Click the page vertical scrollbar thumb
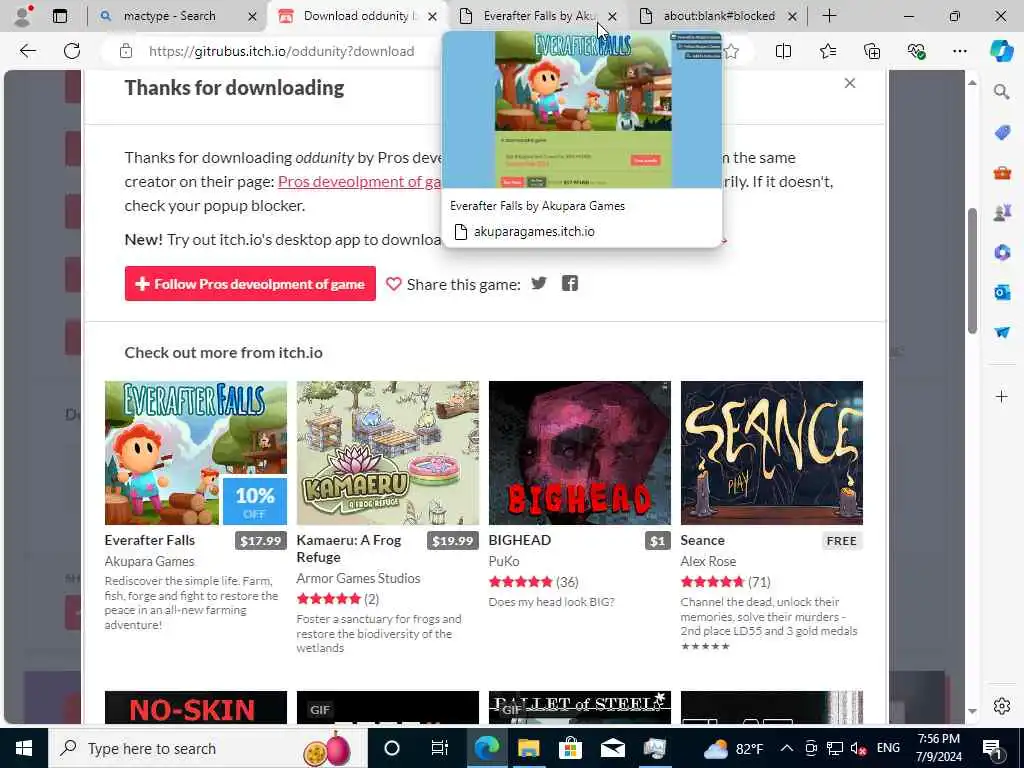Viewport: 1024px width, 768px height. pyautogui.click(x=972, y=270)
